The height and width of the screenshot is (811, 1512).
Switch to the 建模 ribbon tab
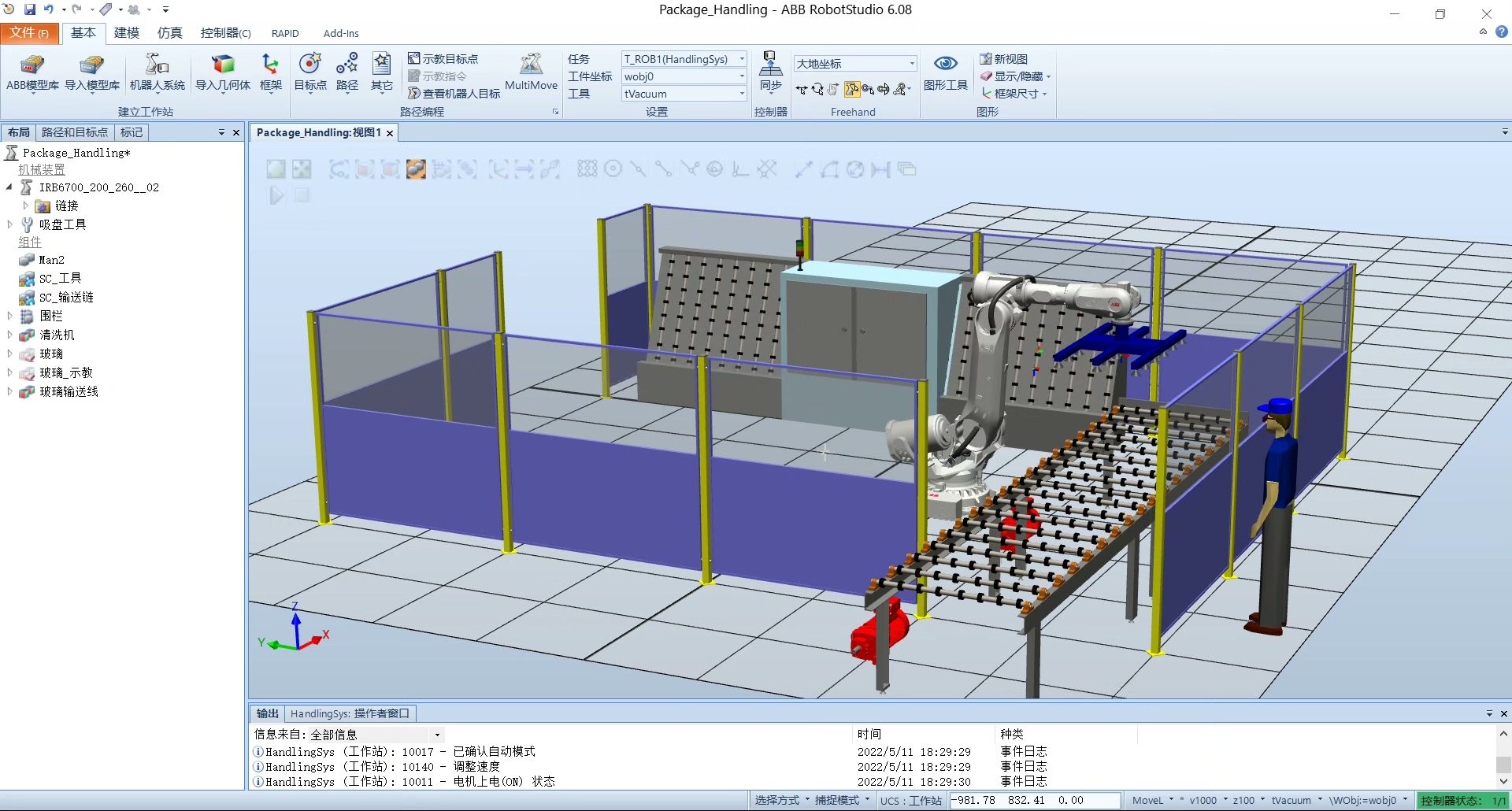[x=126, y=33]
